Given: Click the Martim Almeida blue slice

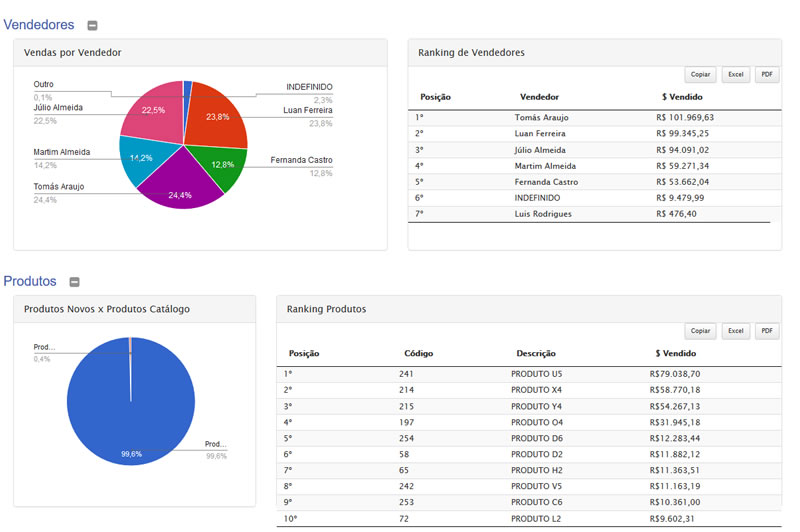Looking at the screenshot, I should [x=138, y=160].
